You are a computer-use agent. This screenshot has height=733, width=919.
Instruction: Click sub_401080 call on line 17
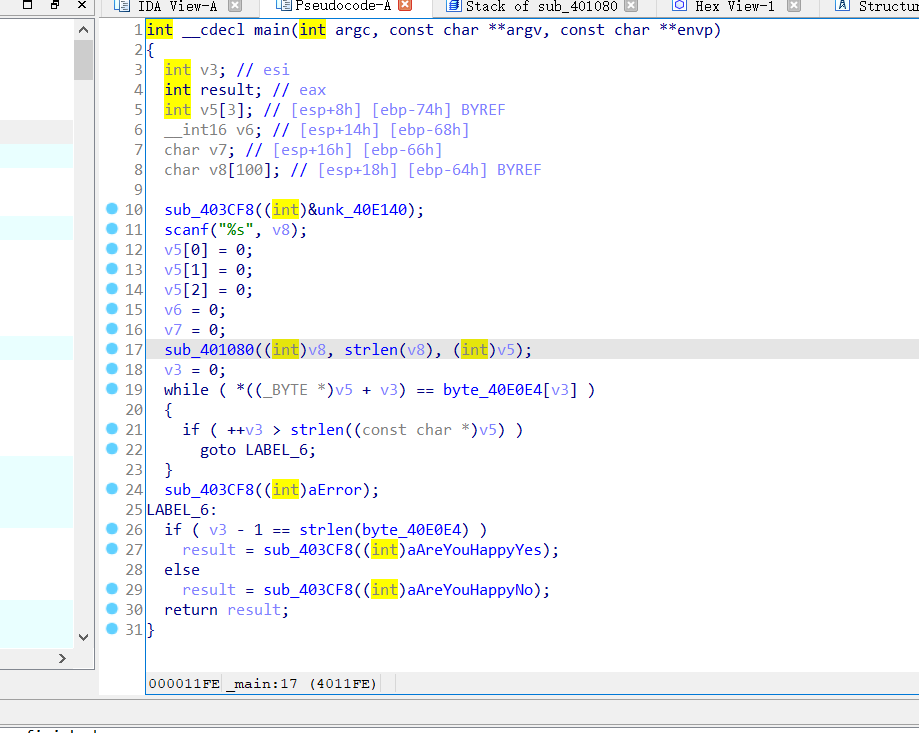click(x=209, y=350)
